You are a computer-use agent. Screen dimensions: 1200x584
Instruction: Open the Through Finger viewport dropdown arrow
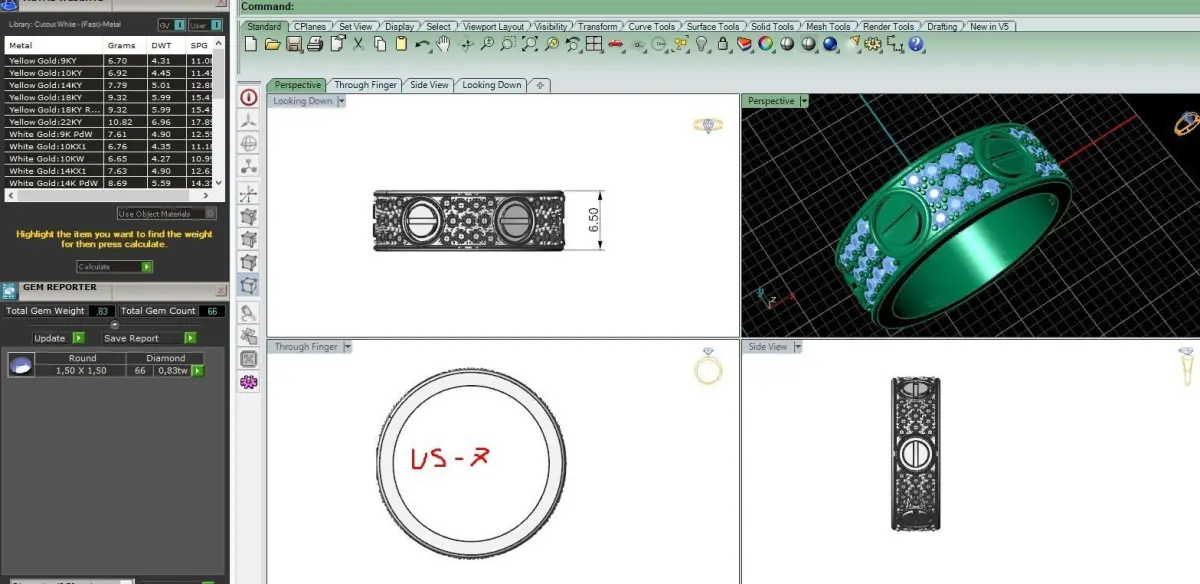point(347,346)
